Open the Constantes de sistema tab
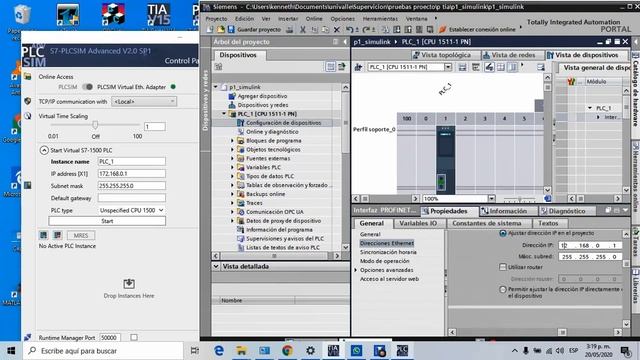This screenshot has height=360, width=640. (x=487, y=223)
